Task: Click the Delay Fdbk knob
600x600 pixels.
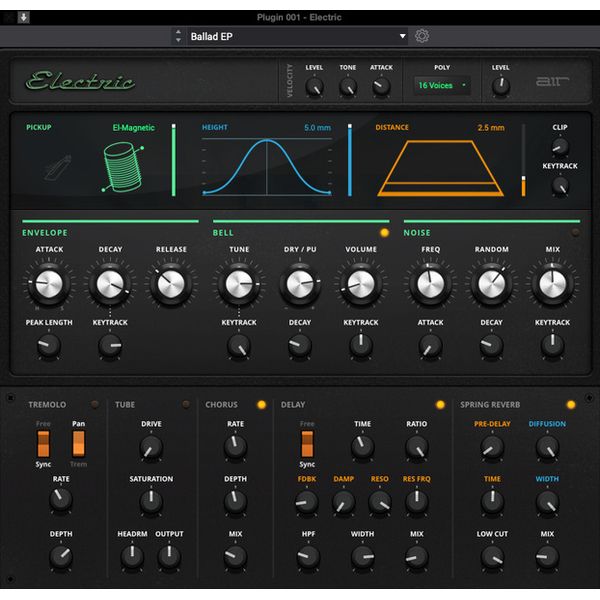Action: click(307, 502)
